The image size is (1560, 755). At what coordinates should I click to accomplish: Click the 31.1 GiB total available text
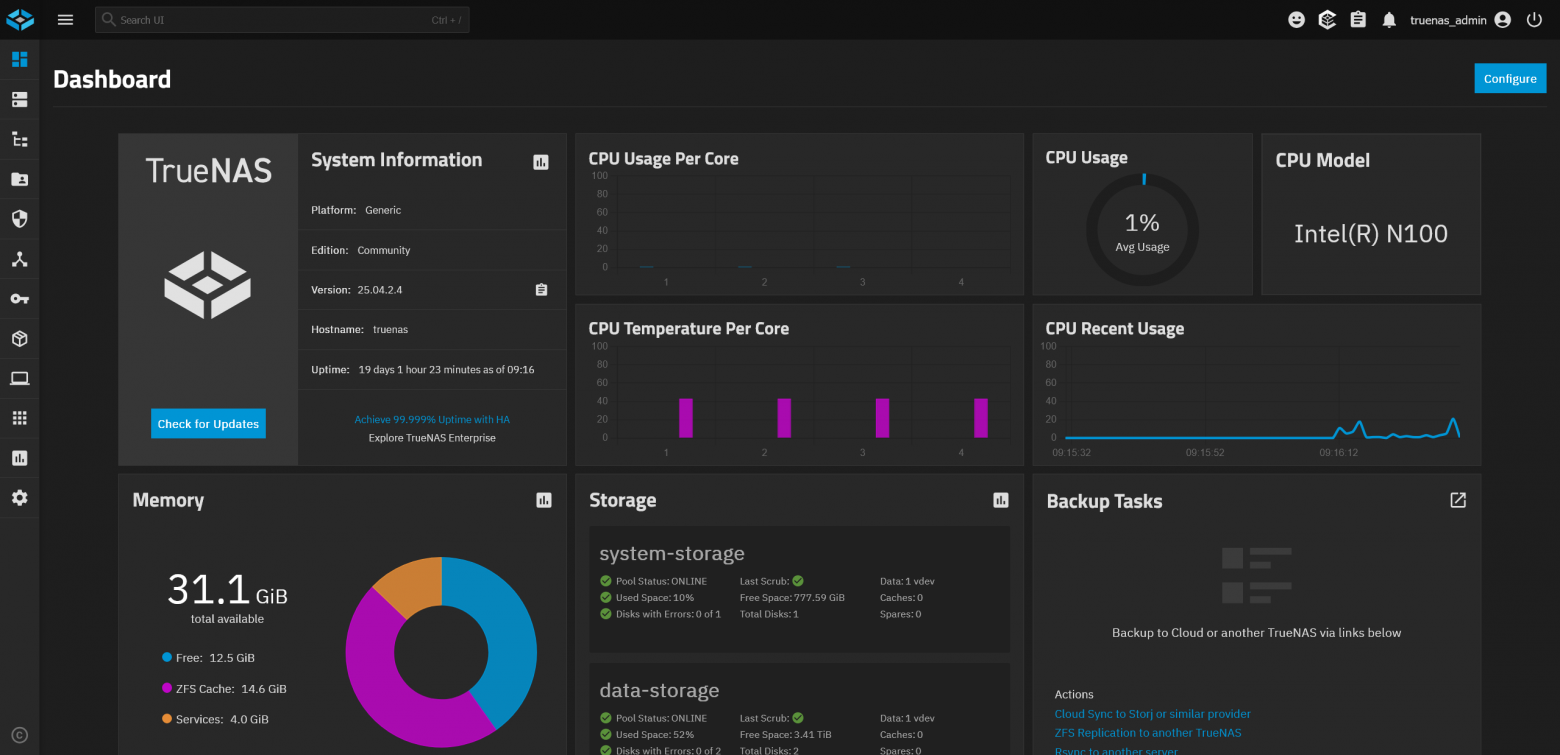click(x=227, y=598)
